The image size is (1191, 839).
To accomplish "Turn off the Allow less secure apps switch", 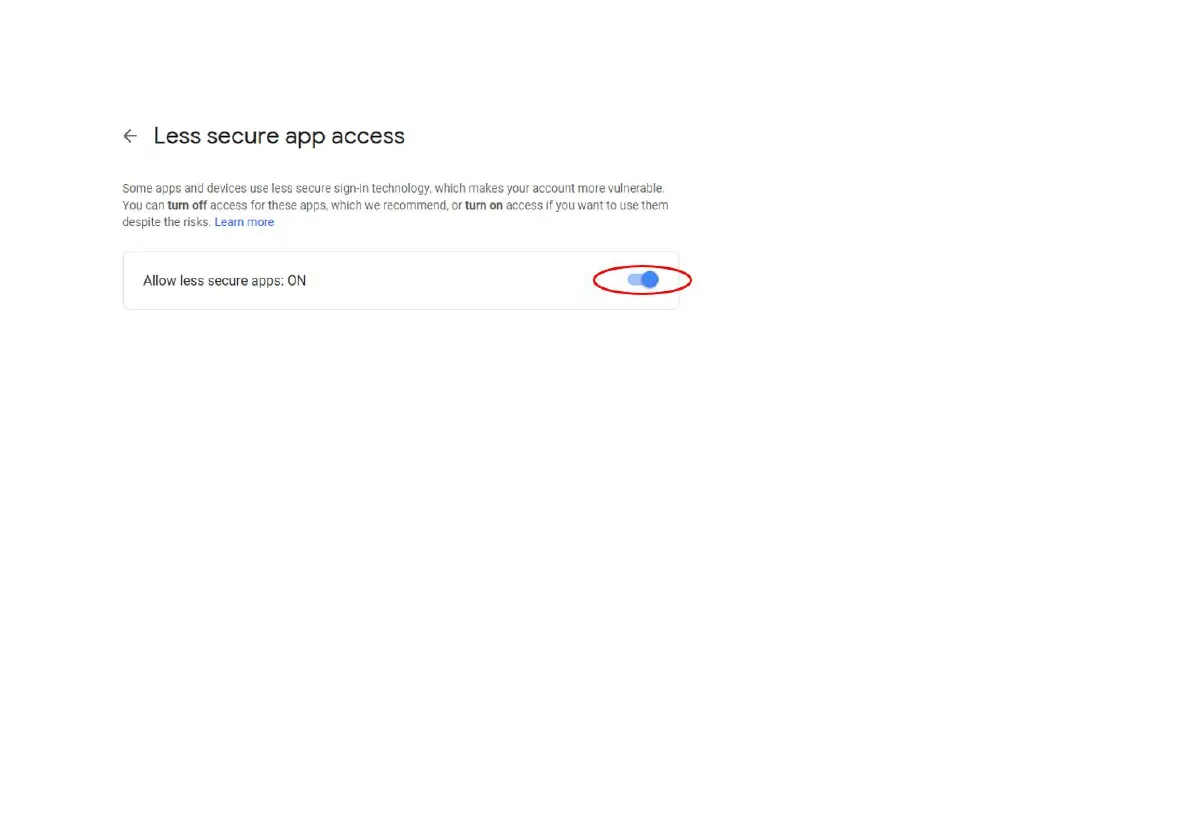I will (x=643, y=279).
